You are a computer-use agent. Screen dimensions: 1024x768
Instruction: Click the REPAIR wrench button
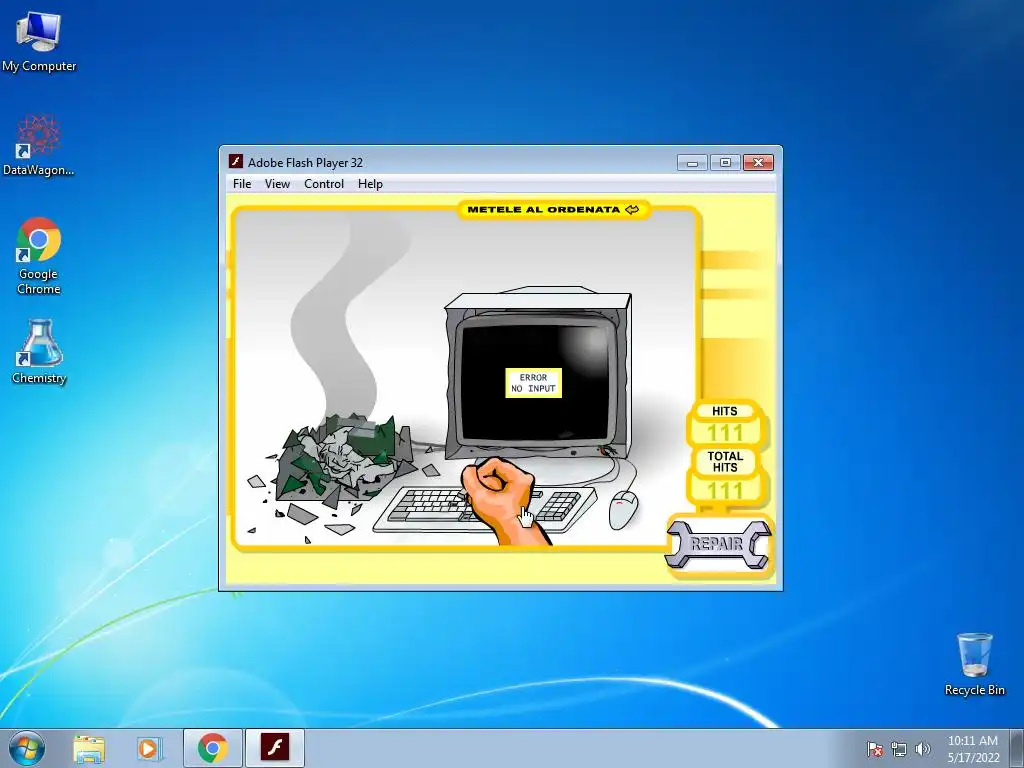pyautogui.click(x=718, y=544)
